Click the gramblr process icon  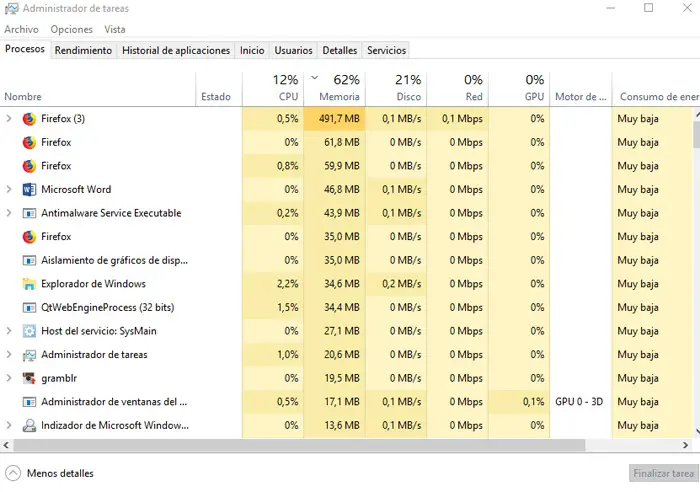tap(29, 378)
